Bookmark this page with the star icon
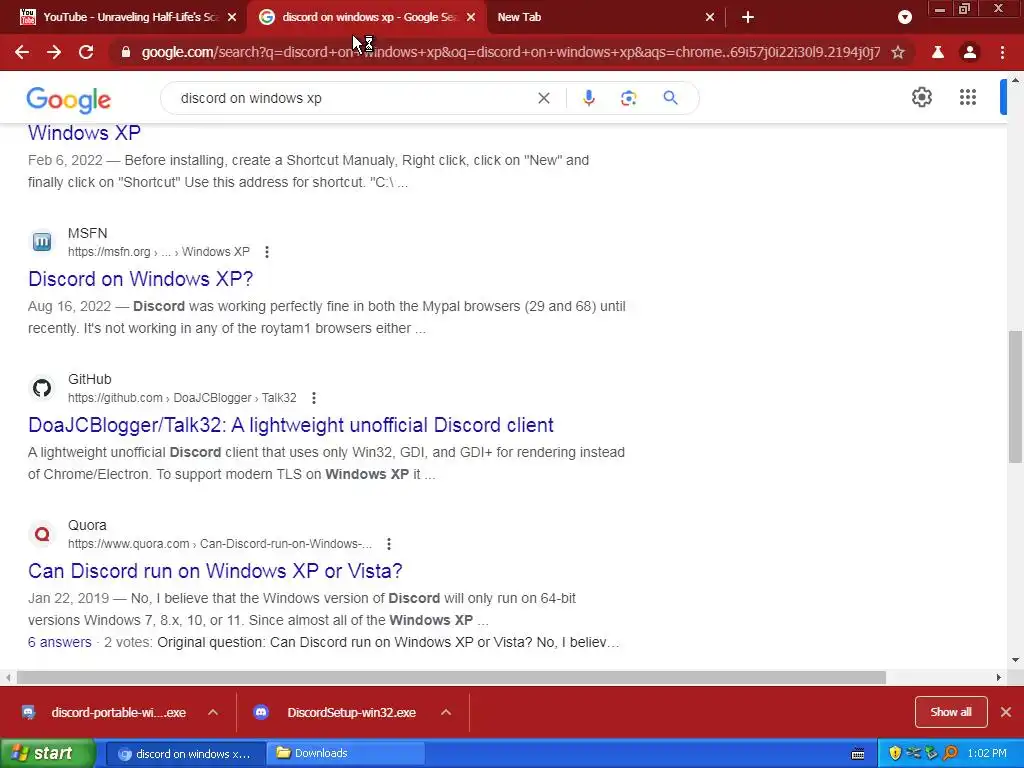 point(898,52)
